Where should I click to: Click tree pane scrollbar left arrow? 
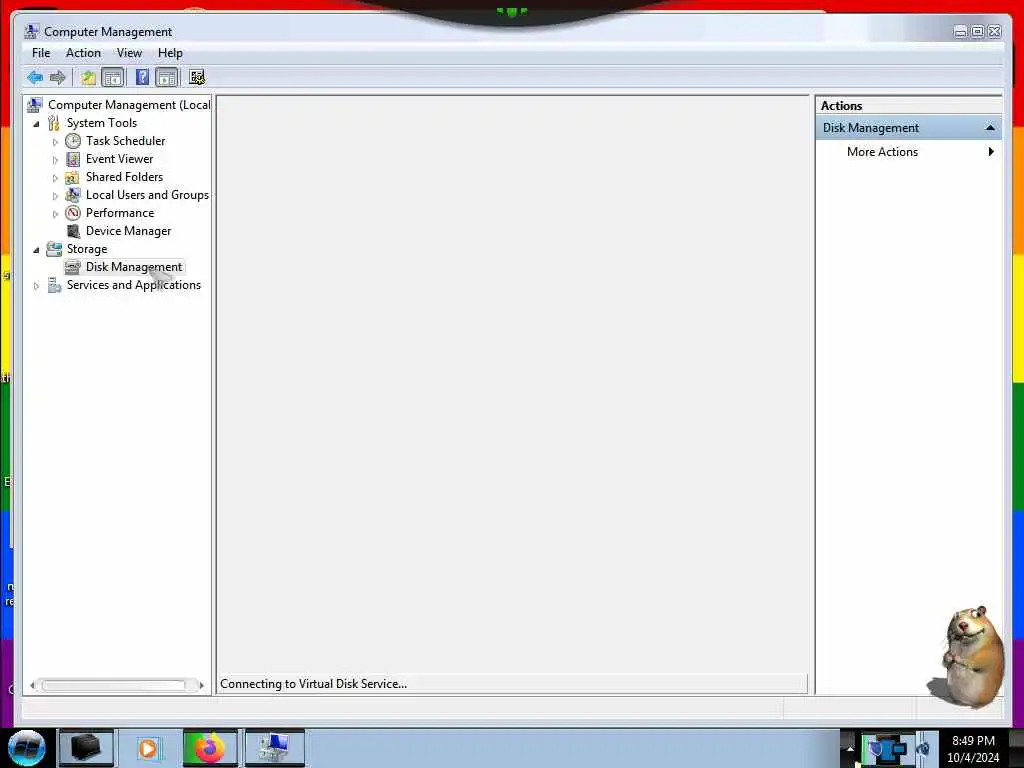[x=32, y=685]
